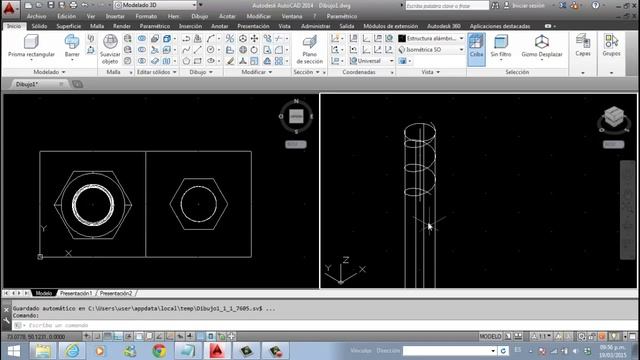Click the keyword search box in title bar
Viewport: 640px width, 360px height.
click(x=447, y=6)
